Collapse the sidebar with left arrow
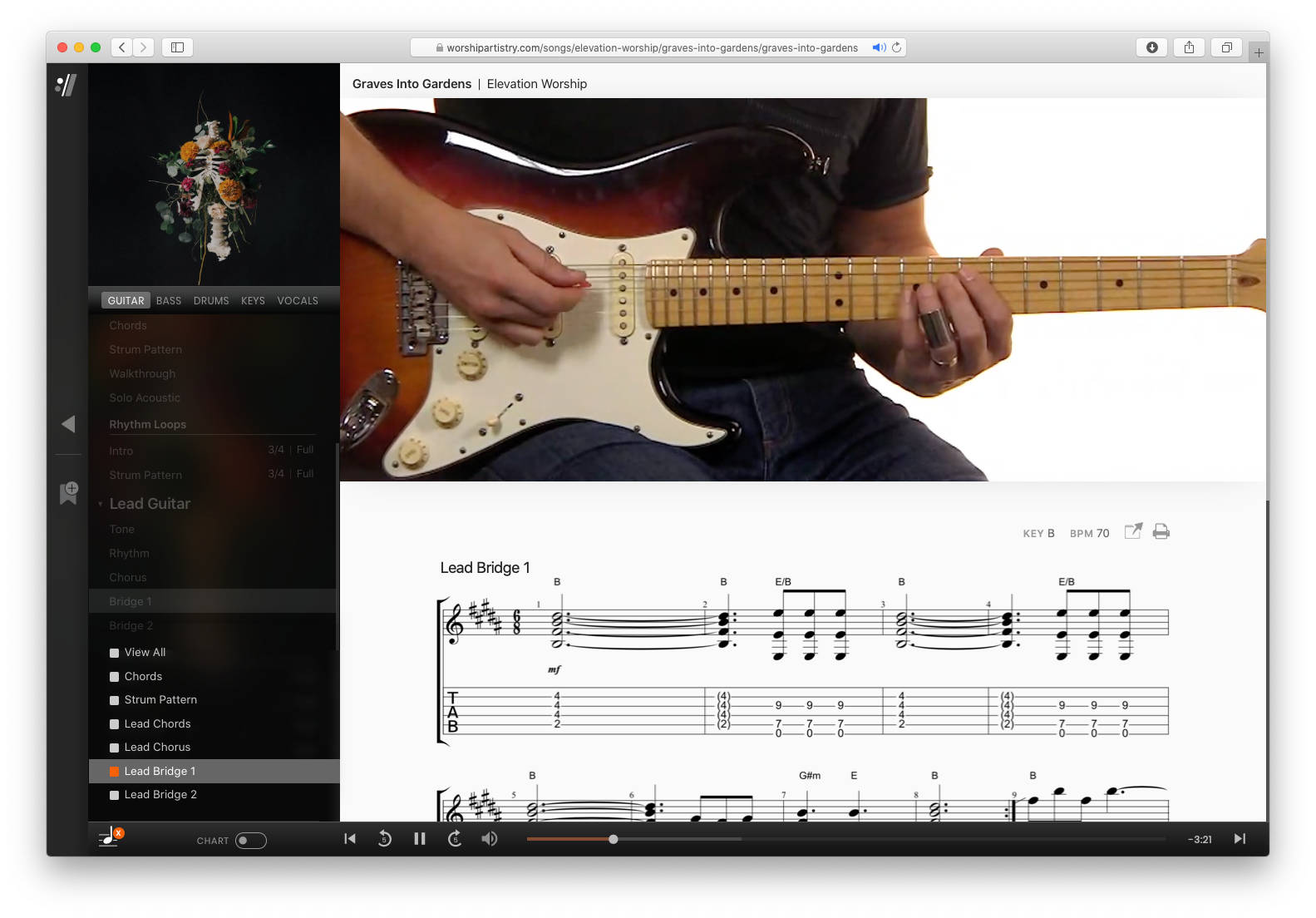The image size is (1316, 918). [68, 424]
